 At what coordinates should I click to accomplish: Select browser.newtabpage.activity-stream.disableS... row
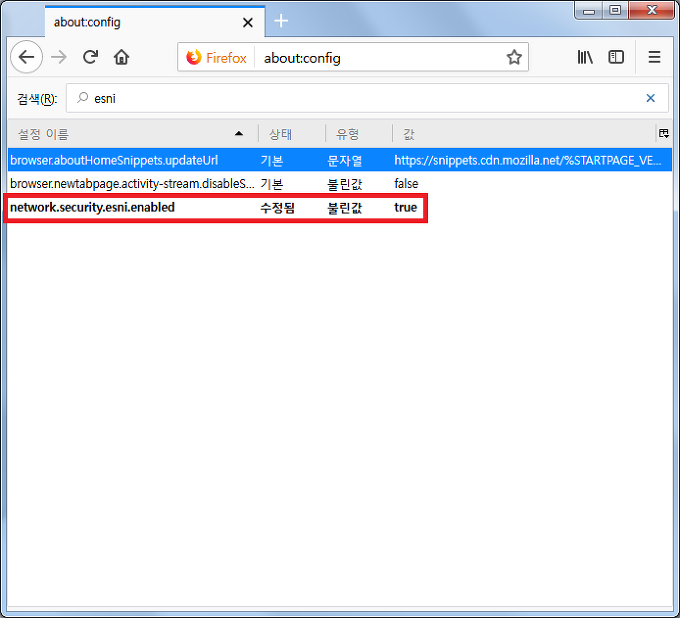[340, 184]
